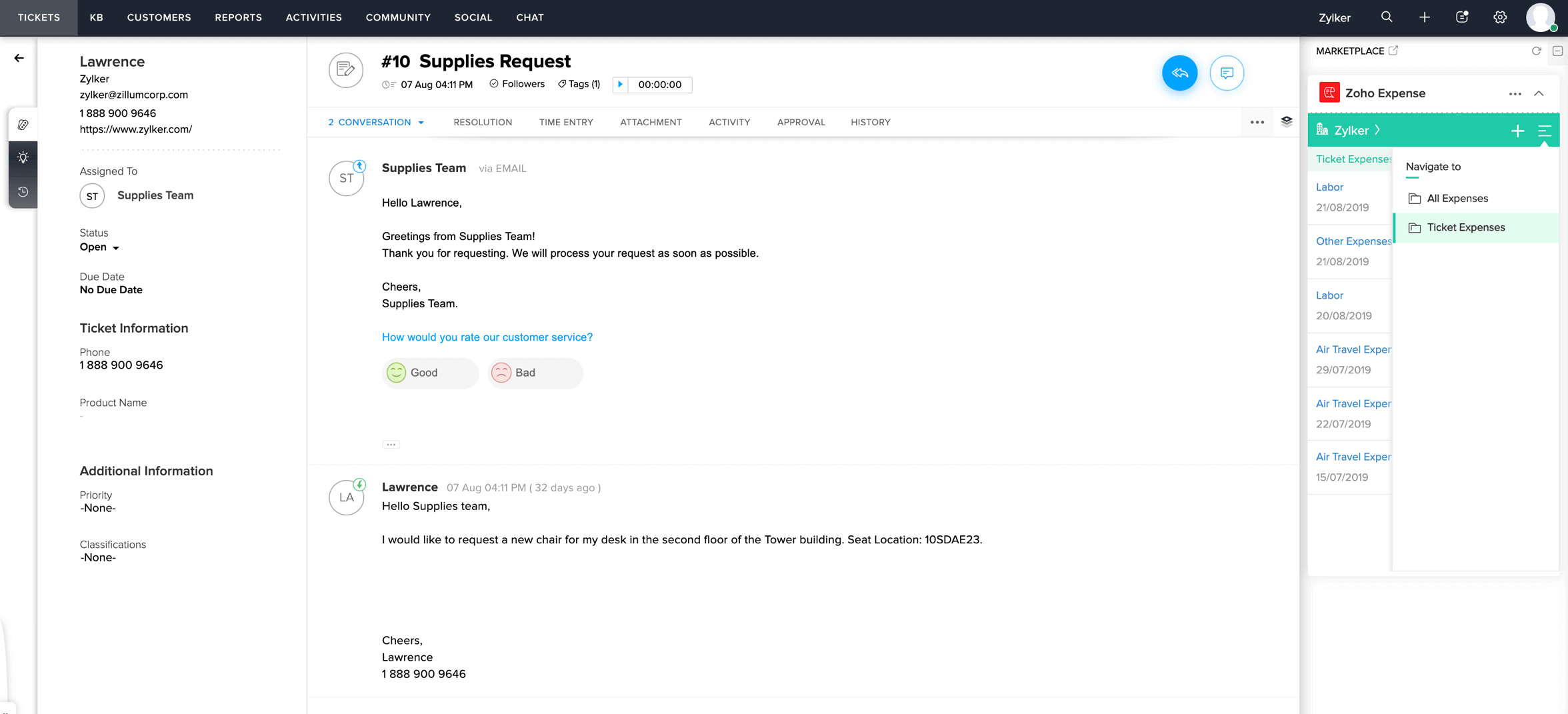Image resolution: width=1568 pixels, height=714 pixels.
Task: Open Tags (1) on the ticket
Action: (x=579, y=84)
